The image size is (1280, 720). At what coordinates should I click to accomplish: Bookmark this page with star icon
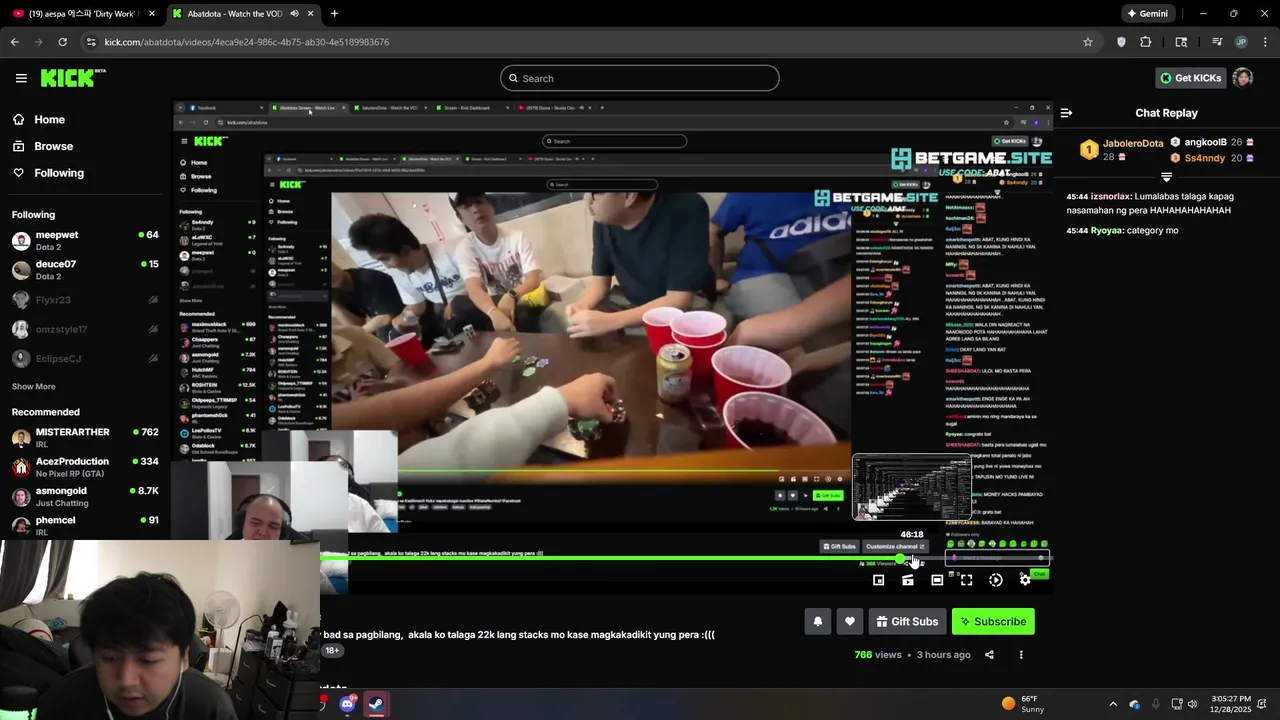click(x=1088, y=42)
